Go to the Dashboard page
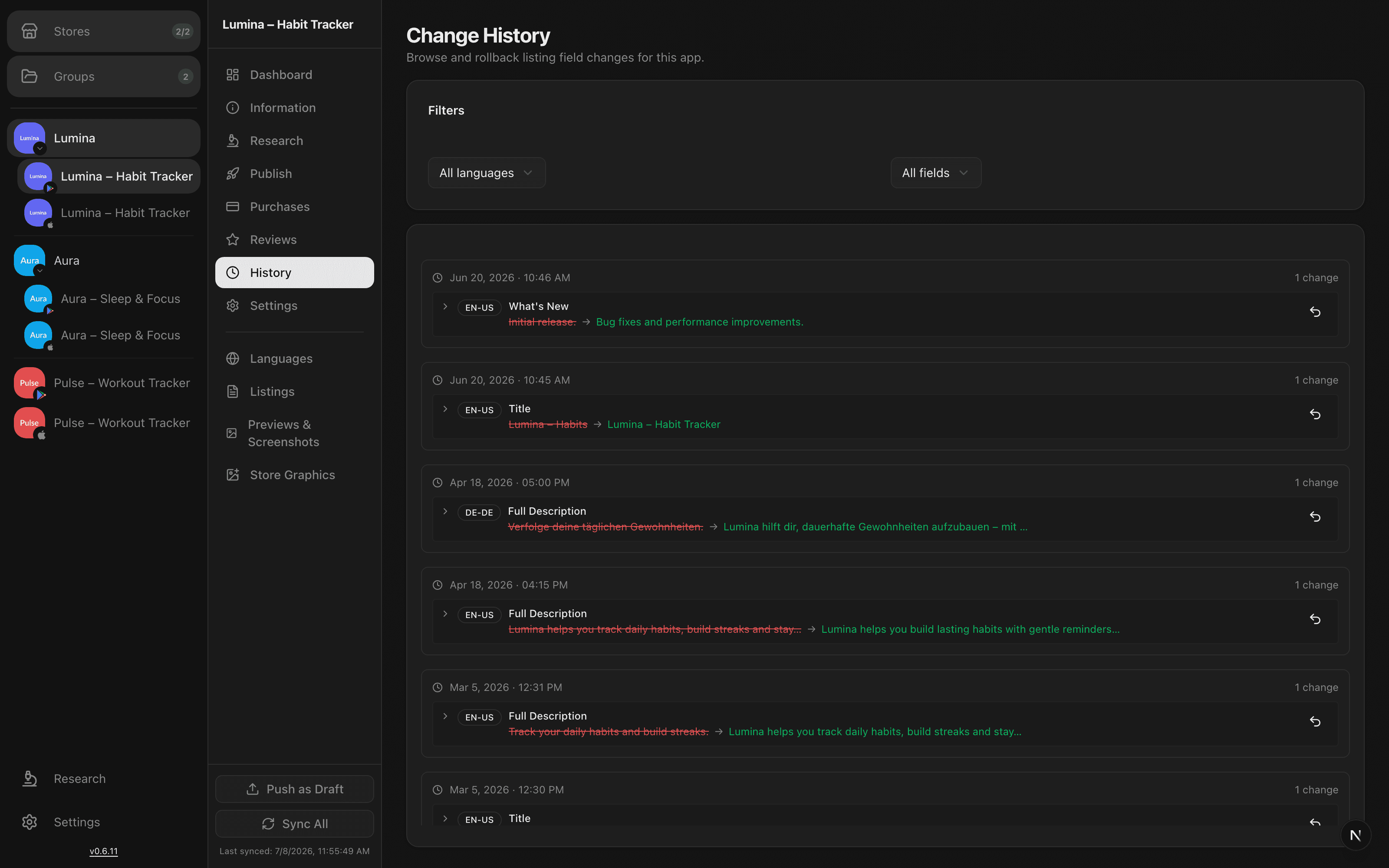The width and height of the screenshot is (1389, 868). pos(294,75)
